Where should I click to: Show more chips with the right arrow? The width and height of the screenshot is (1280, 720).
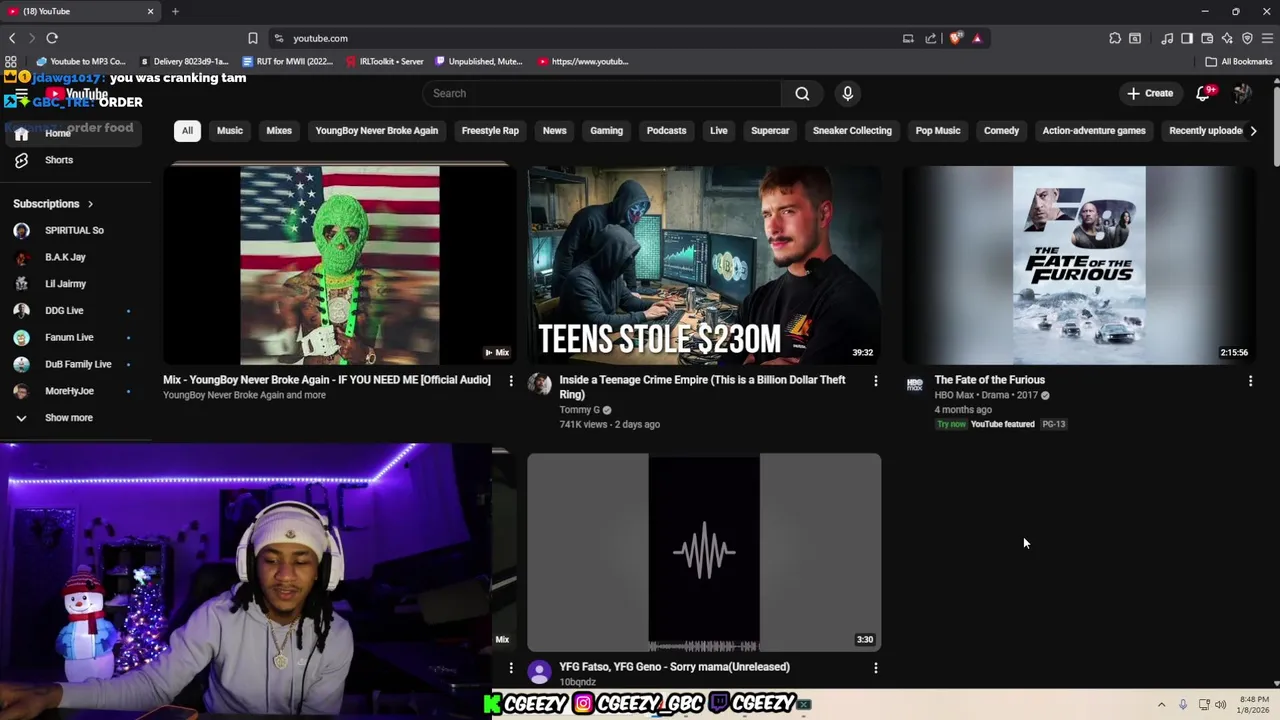1253,130
